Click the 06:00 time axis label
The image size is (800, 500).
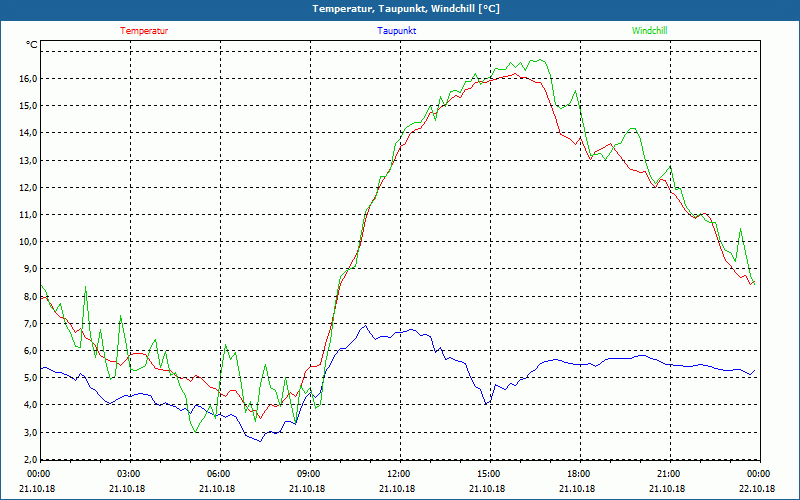pyautogui.click(x=220, y=474)
